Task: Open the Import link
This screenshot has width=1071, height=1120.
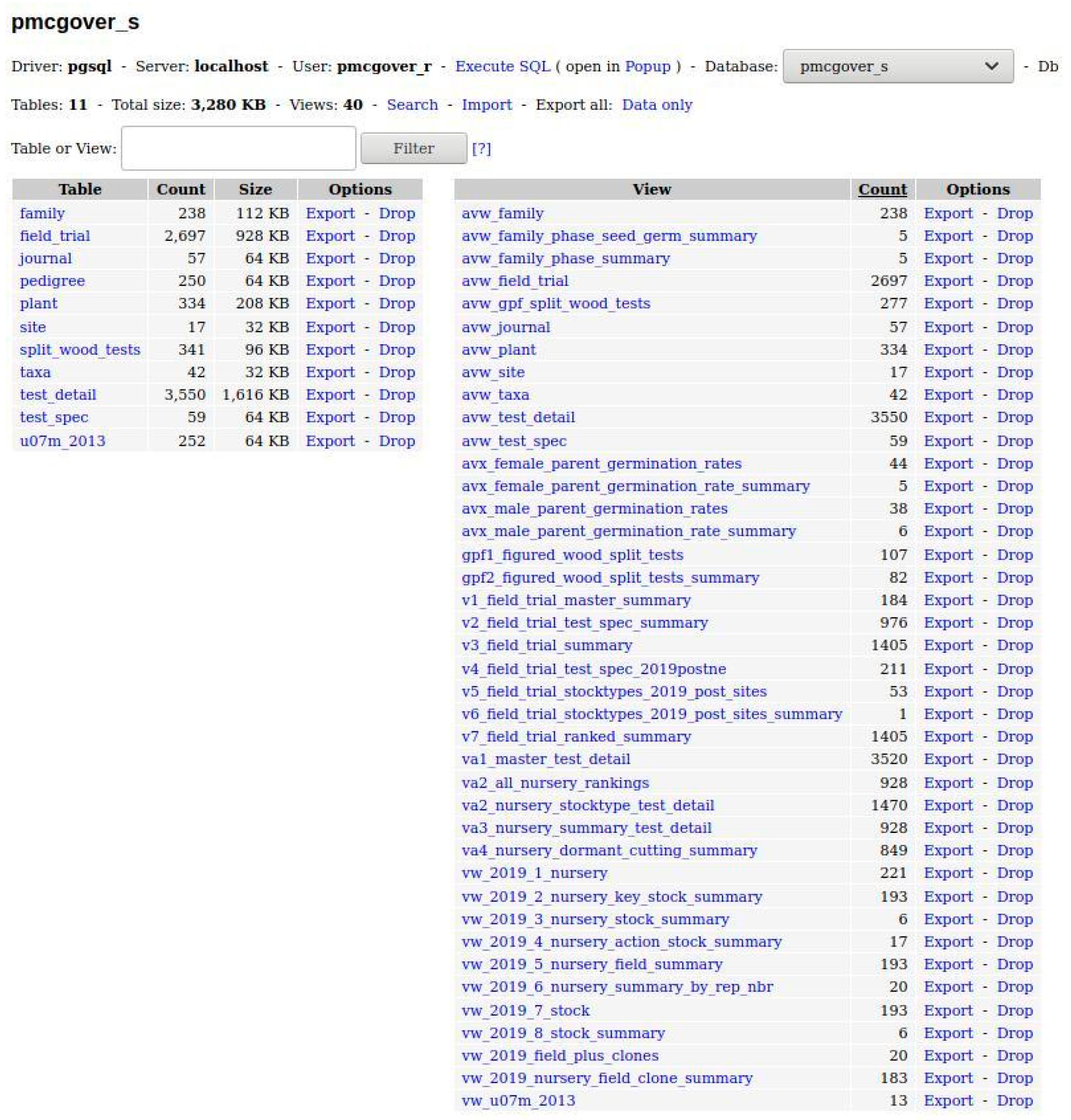Action: point(486,105)
